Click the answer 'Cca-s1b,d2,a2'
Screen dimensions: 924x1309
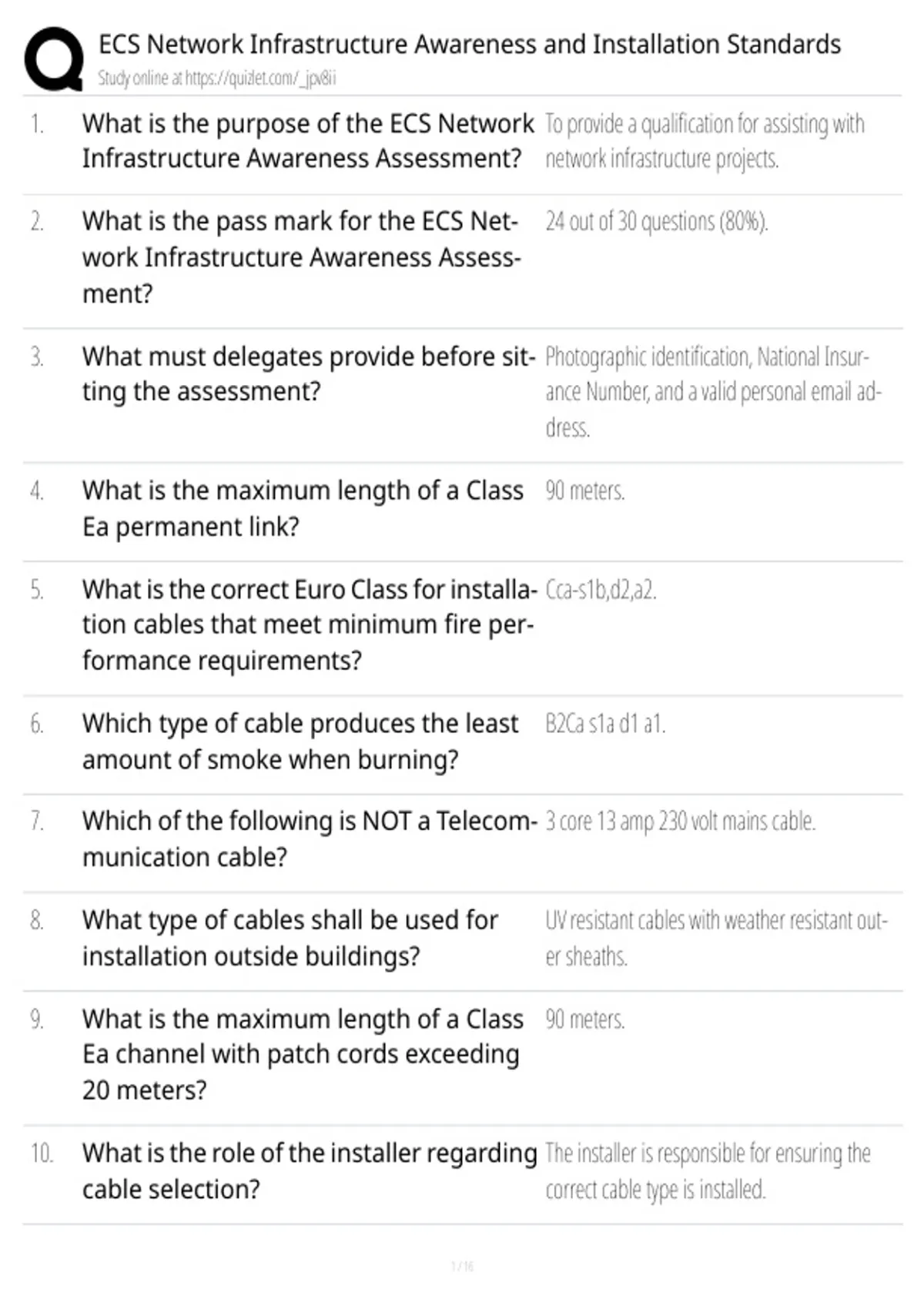(x=601, y=590)
